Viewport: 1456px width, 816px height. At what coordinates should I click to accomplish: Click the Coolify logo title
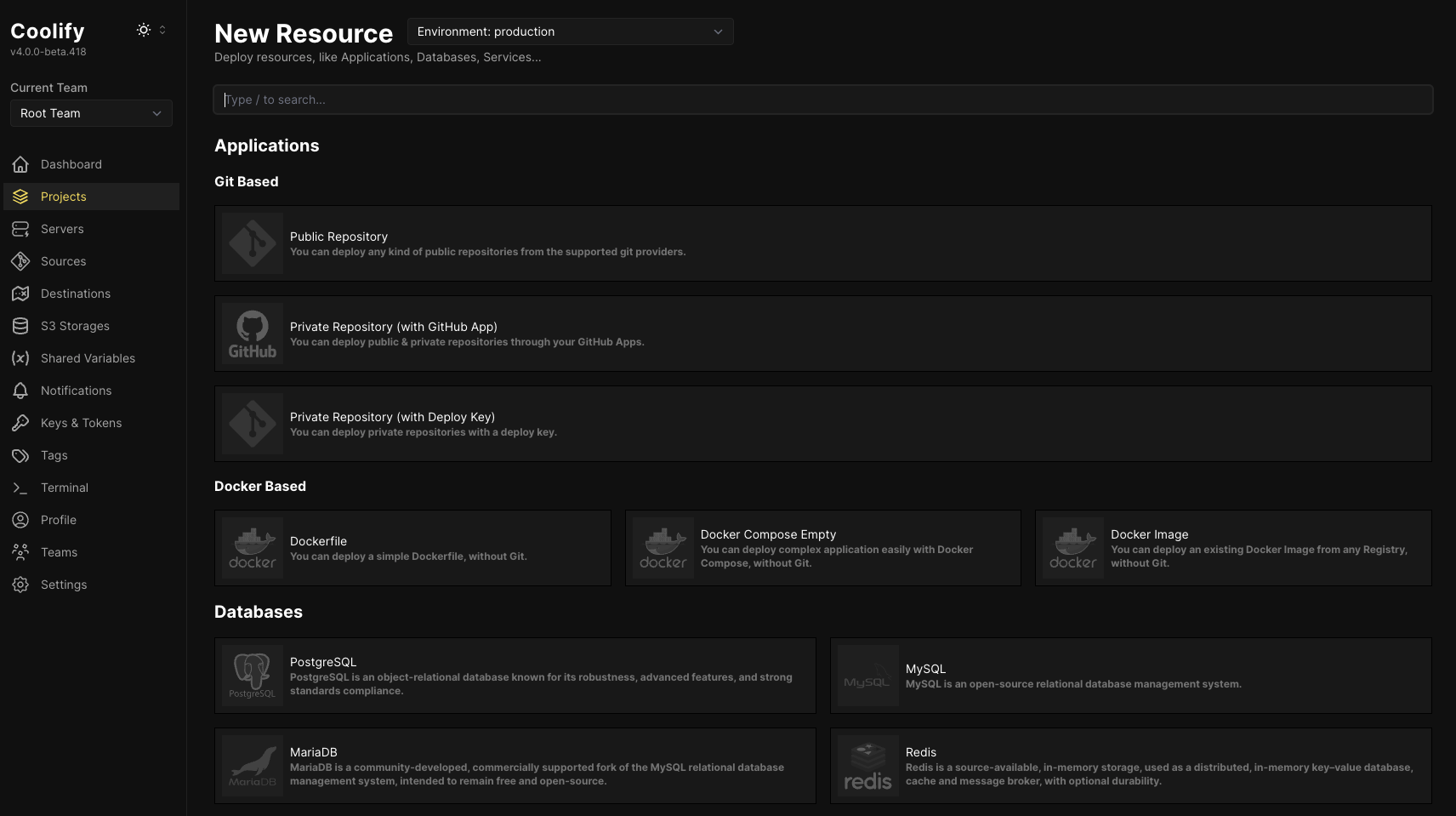(x=48, y=31)
